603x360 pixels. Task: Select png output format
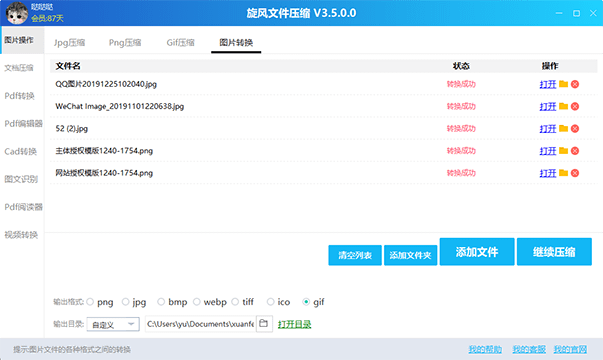(90, 302)
